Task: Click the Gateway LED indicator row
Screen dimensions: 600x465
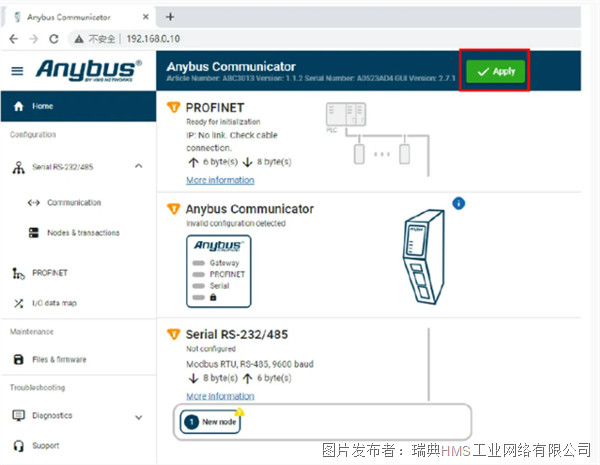Action: click(x=216, y=263)
